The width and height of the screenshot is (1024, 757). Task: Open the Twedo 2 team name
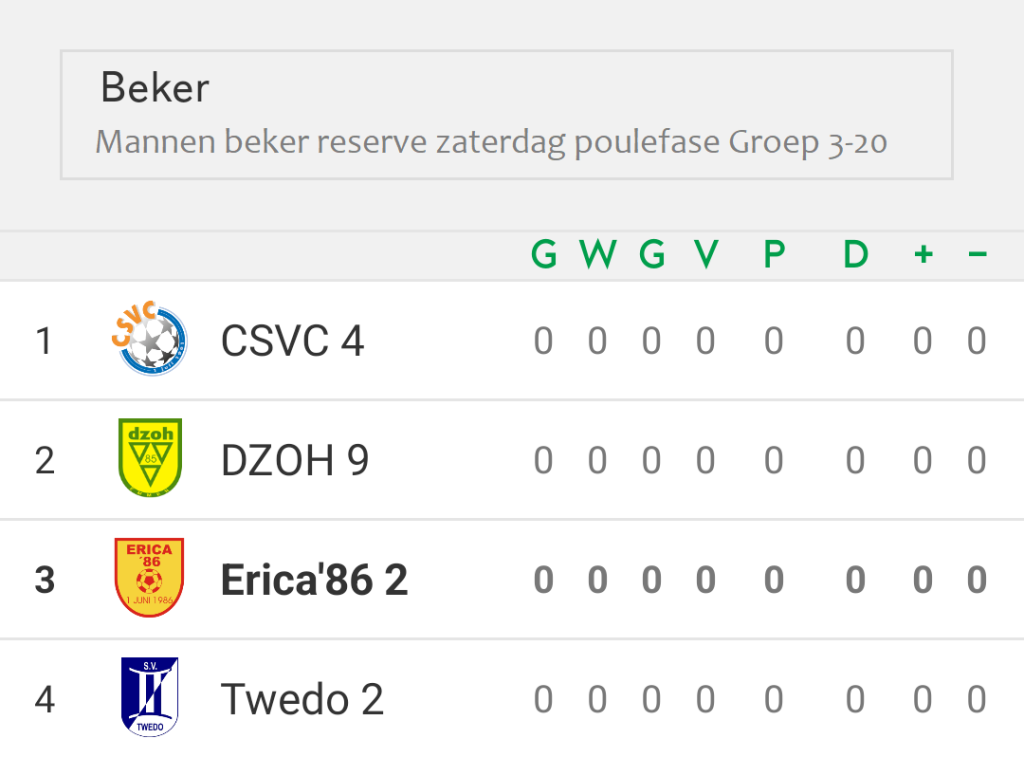[x=302, y=700]
